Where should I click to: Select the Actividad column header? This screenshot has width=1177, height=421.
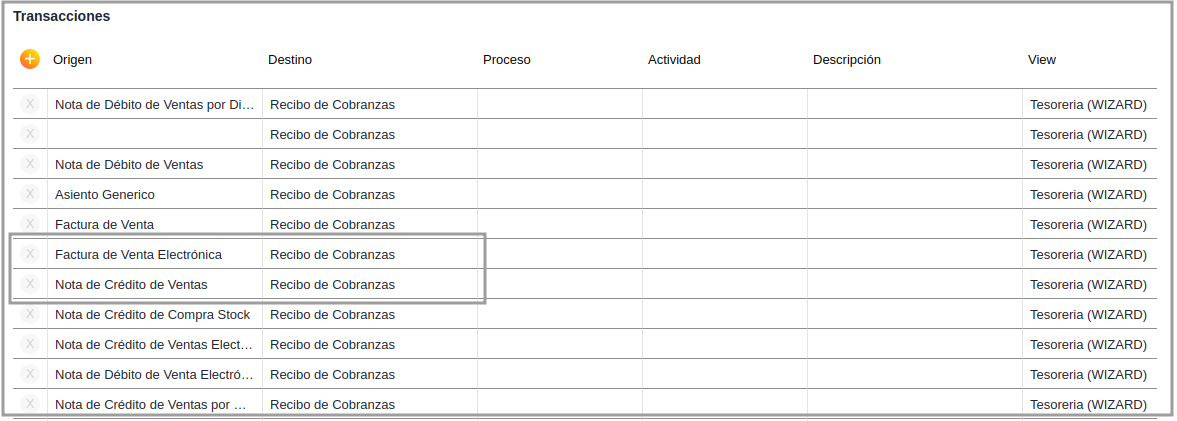point(674,60)
